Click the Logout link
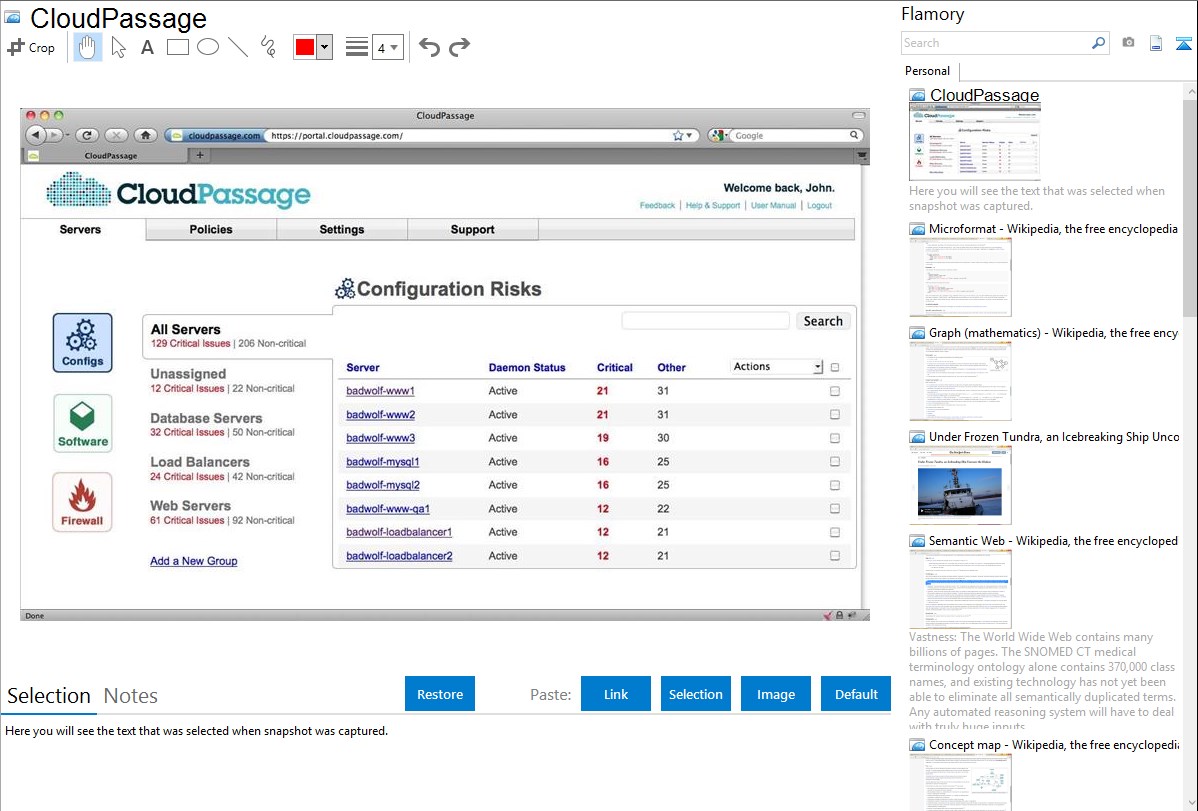 click(819, 205)
